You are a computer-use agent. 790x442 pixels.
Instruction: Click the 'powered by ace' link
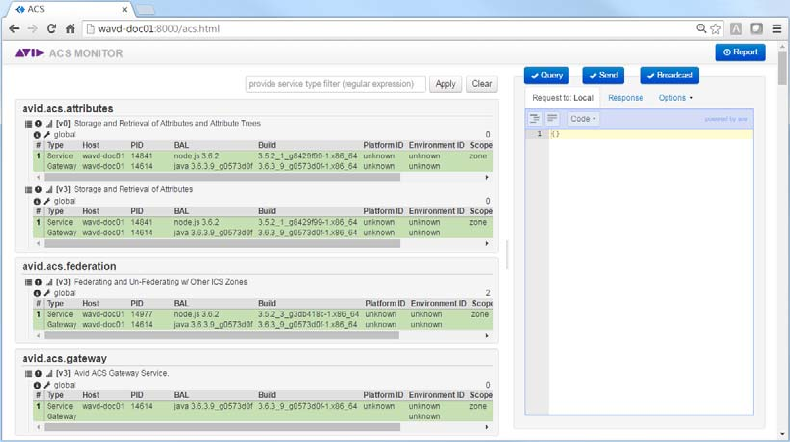[x=726, y=119]
